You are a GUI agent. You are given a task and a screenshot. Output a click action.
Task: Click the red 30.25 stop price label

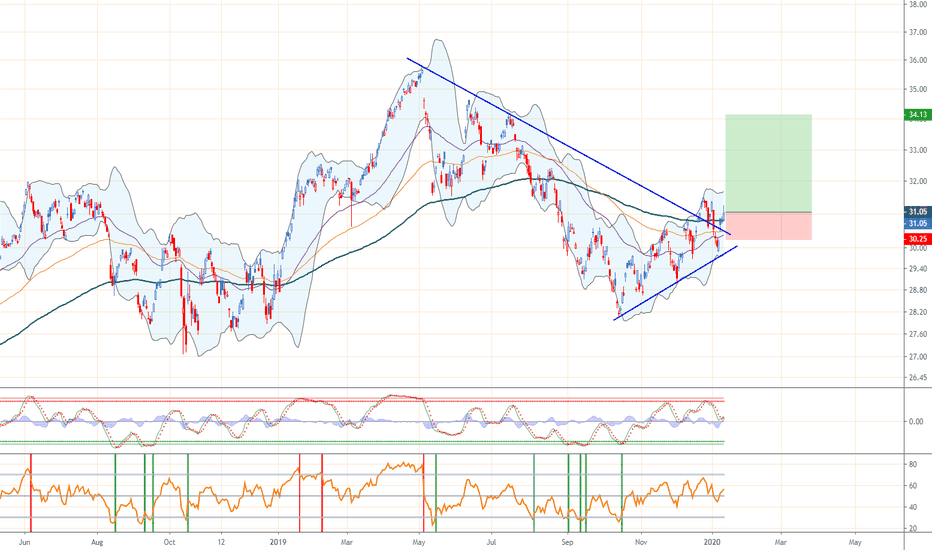(917, 239)
